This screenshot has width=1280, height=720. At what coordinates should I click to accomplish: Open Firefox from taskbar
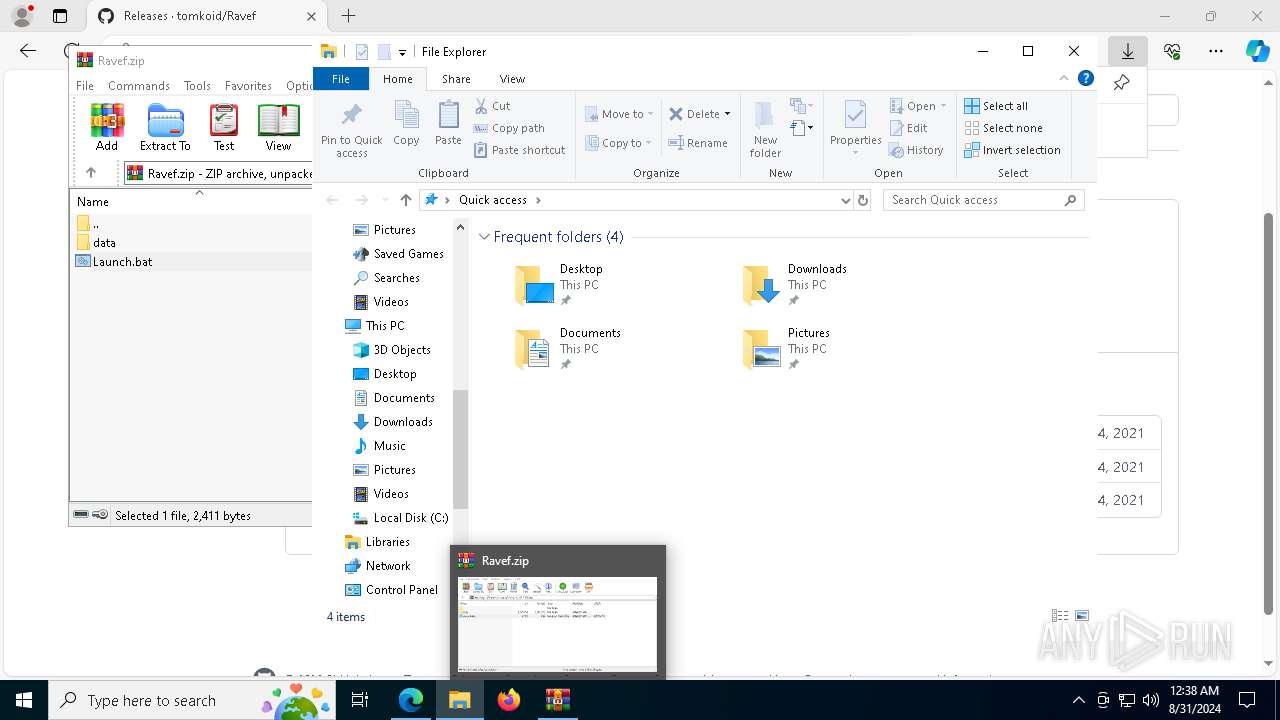pos(509,700)
